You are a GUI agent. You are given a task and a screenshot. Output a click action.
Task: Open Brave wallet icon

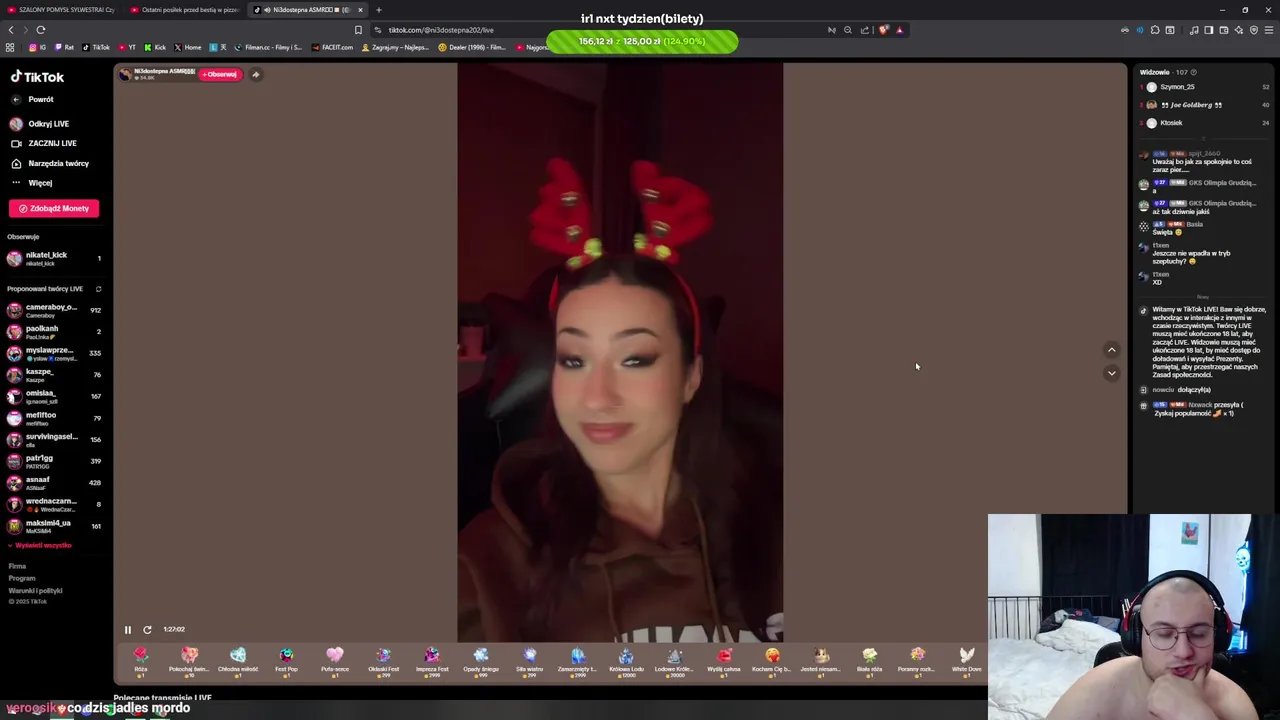point(1224,30)
